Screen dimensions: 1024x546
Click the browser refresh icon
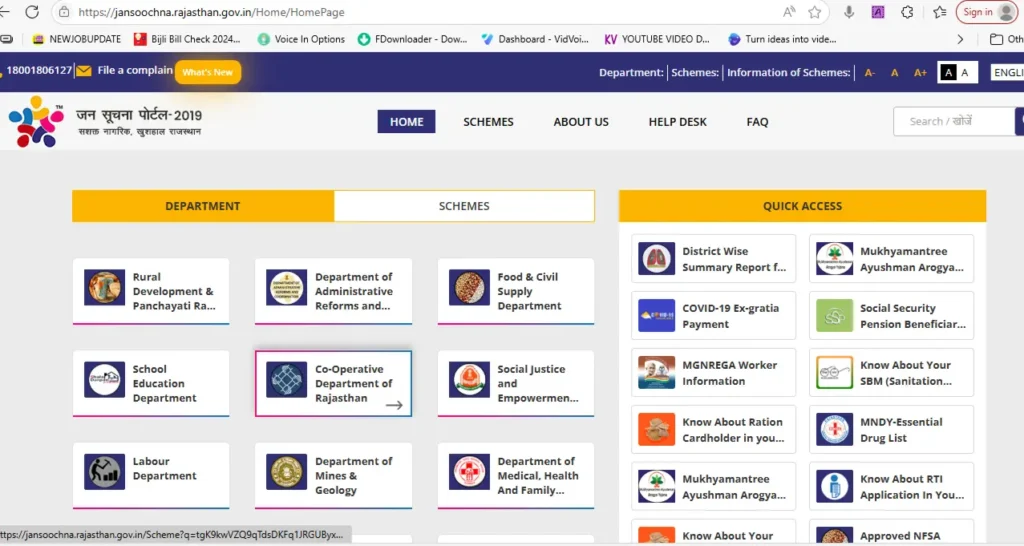(x=32, y=12)
